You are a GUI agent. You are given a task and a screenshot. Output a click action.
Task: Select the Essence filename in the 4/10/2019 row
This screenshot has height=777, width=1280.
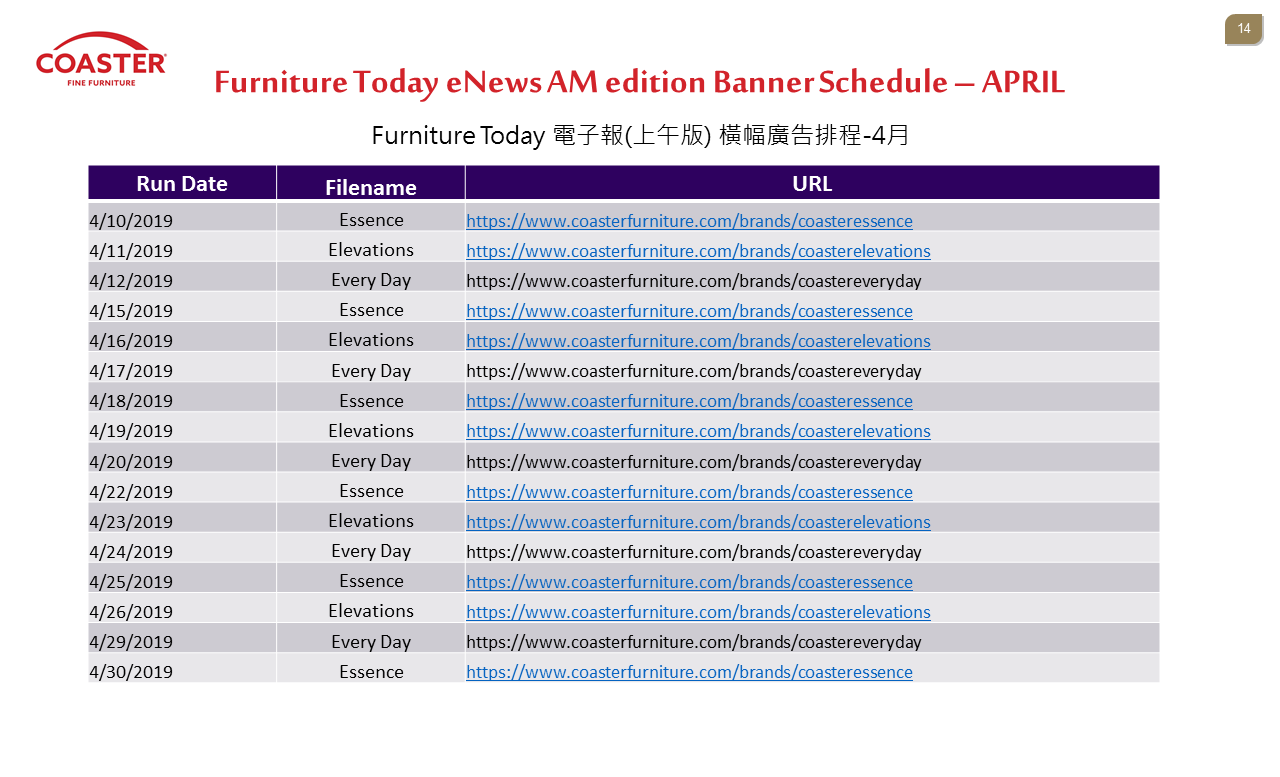coord(371,220)
